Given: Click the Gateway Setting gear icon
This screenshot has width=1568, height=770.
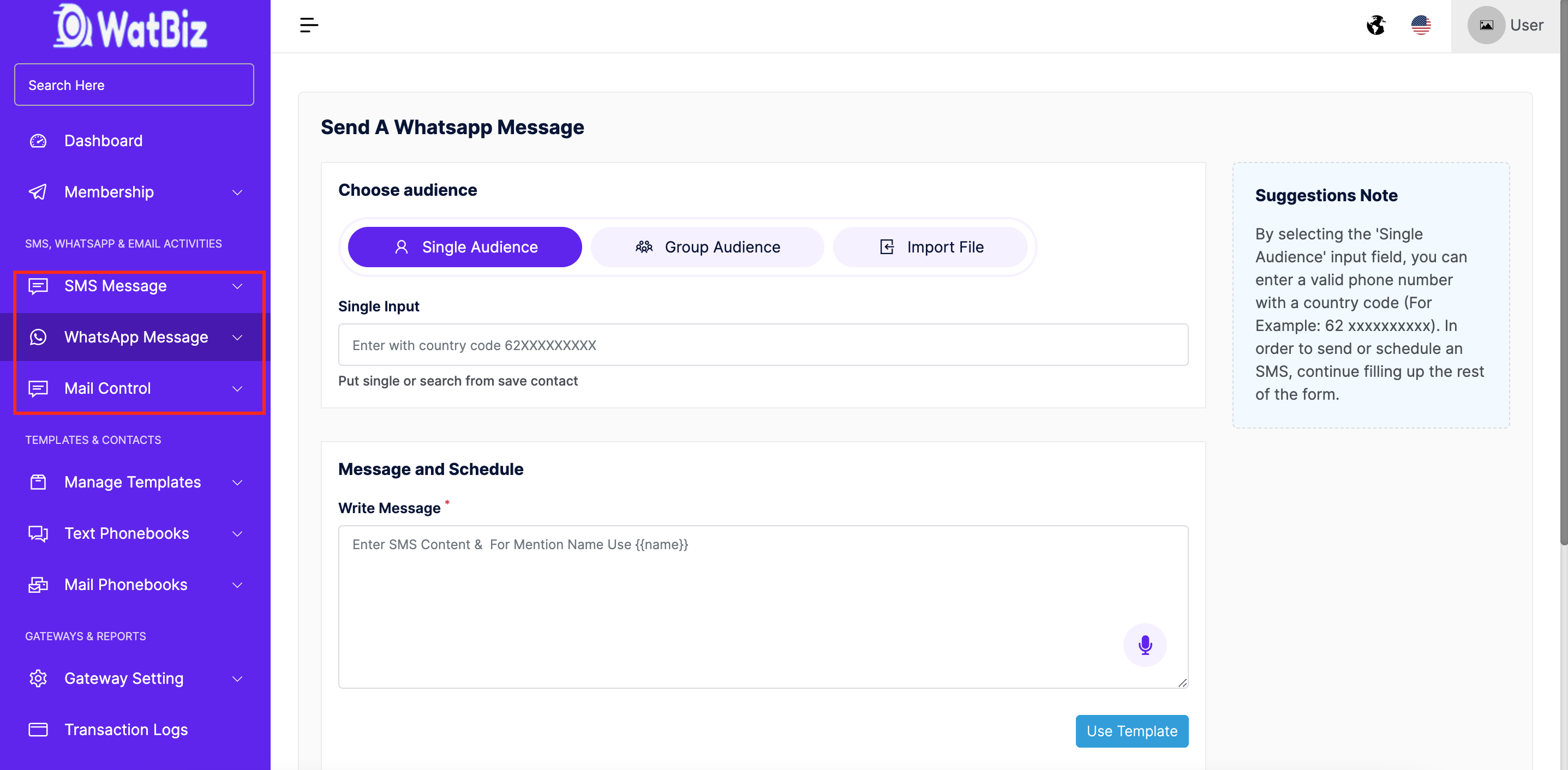Looking at the screenshot, I should (38, 678).
